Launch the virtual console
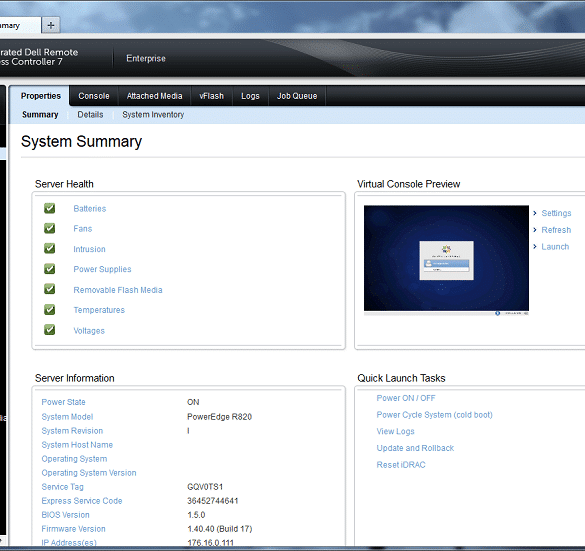 [555, 247]
